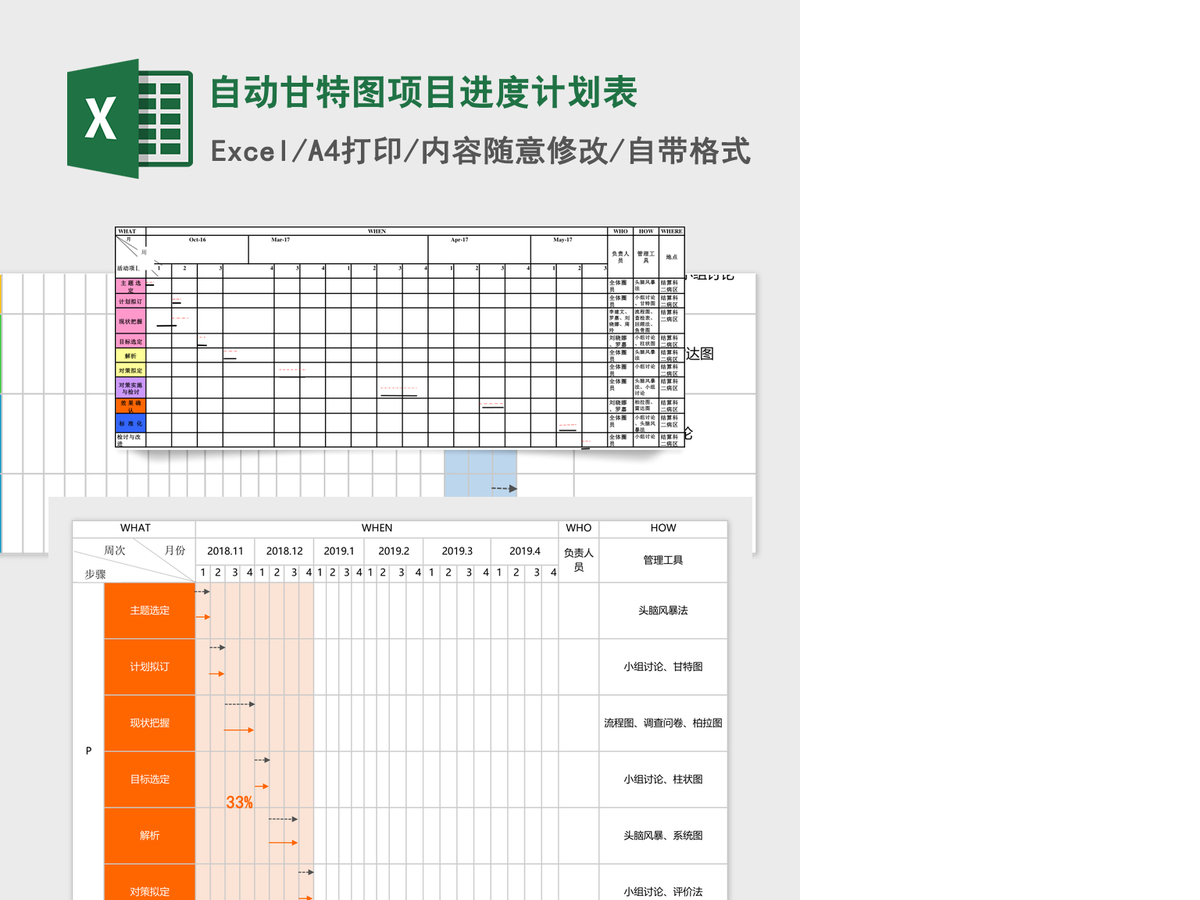Select the orange 现状把握 step cell
This screenshot has width=1200, height=900.
[150, 723]
